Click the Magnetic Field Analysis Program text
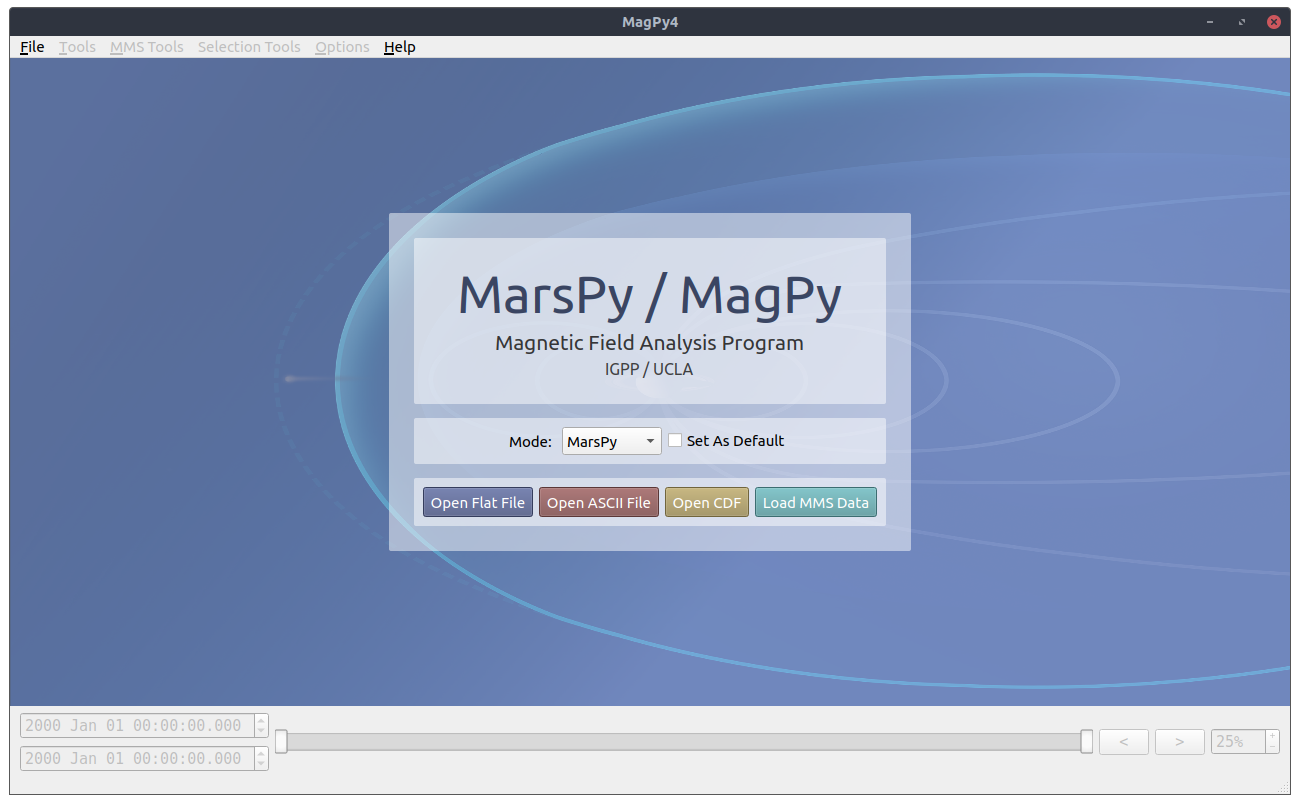 (650, 343)
